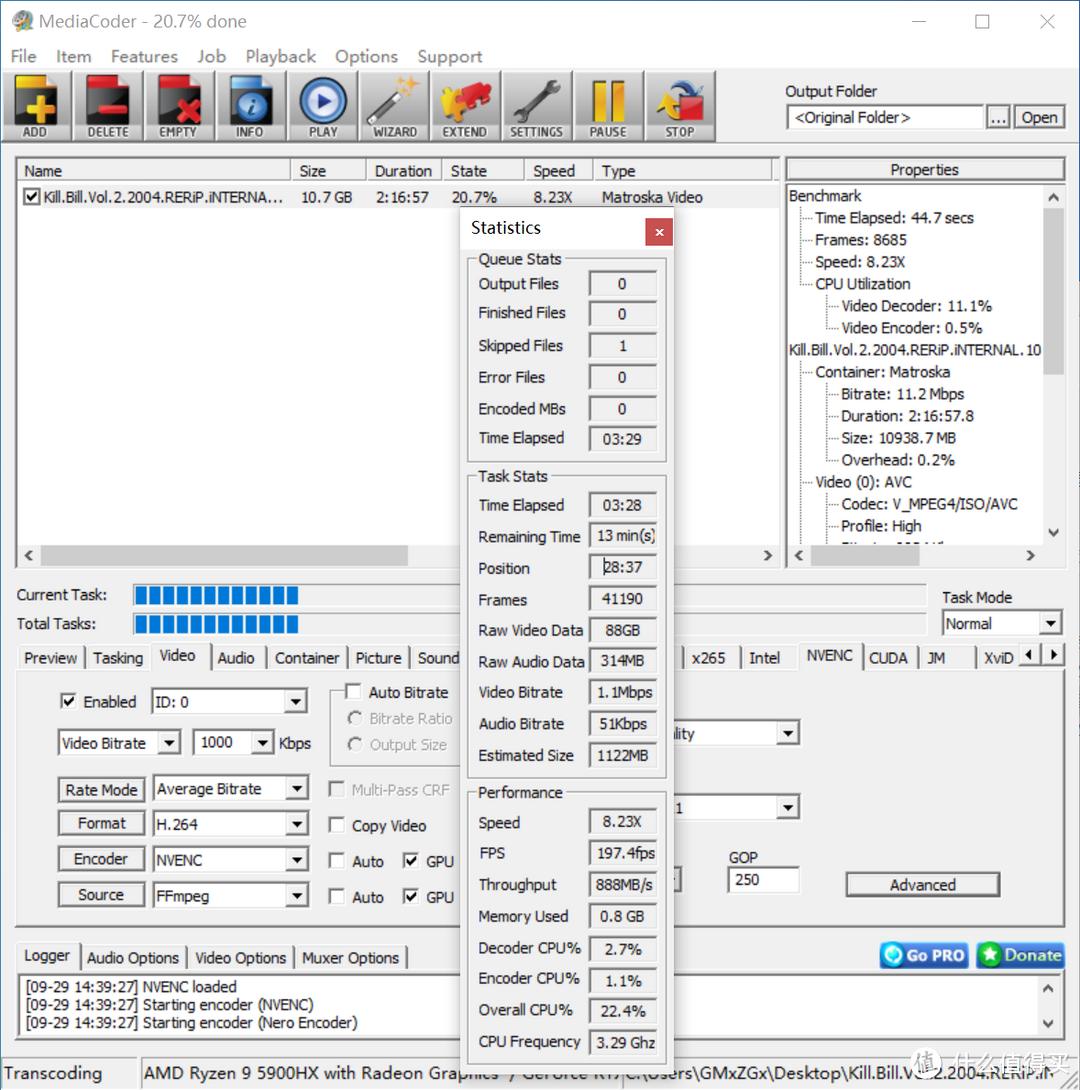
Task: Click the SETTINGS wrench icon
Action: coord(537,105)
